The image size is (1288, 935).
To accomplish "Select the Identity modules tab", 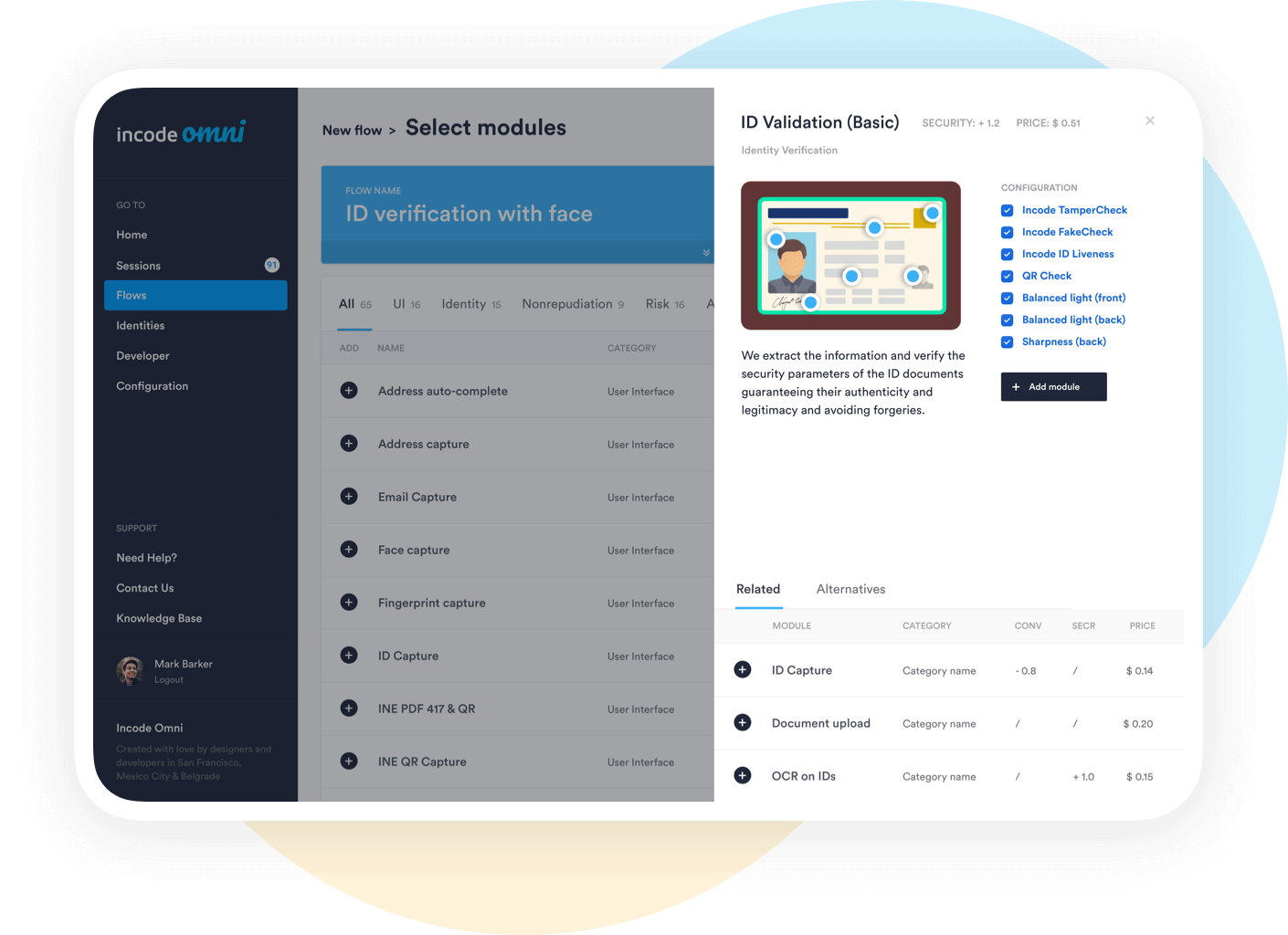I will tap(471, 304).
